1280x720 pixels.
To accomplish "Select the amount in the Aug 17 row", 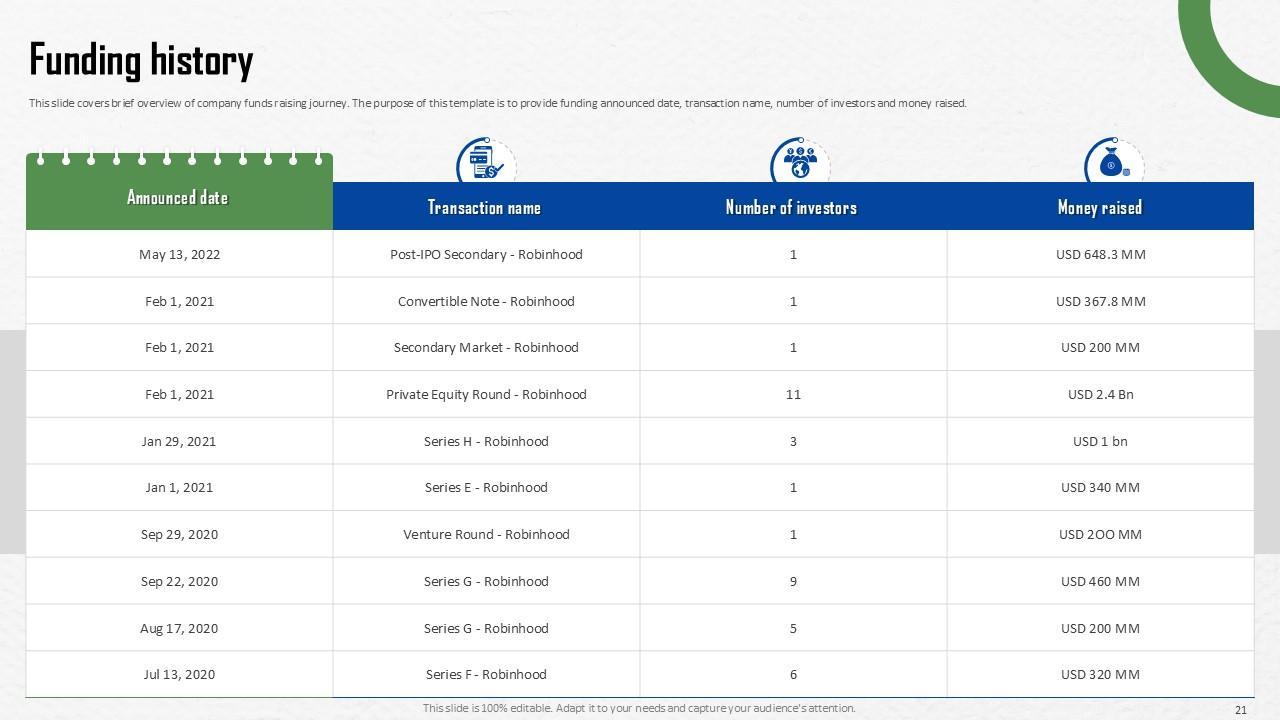I will (x=1100, y=628).
